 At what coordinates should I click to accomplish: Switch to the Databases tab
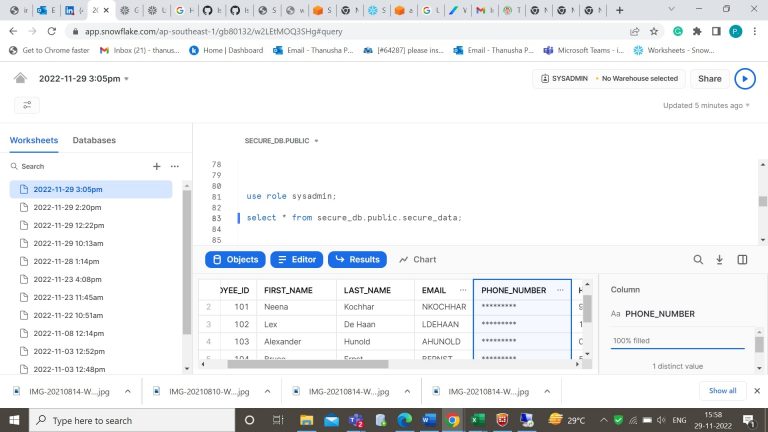coord(94,141)
